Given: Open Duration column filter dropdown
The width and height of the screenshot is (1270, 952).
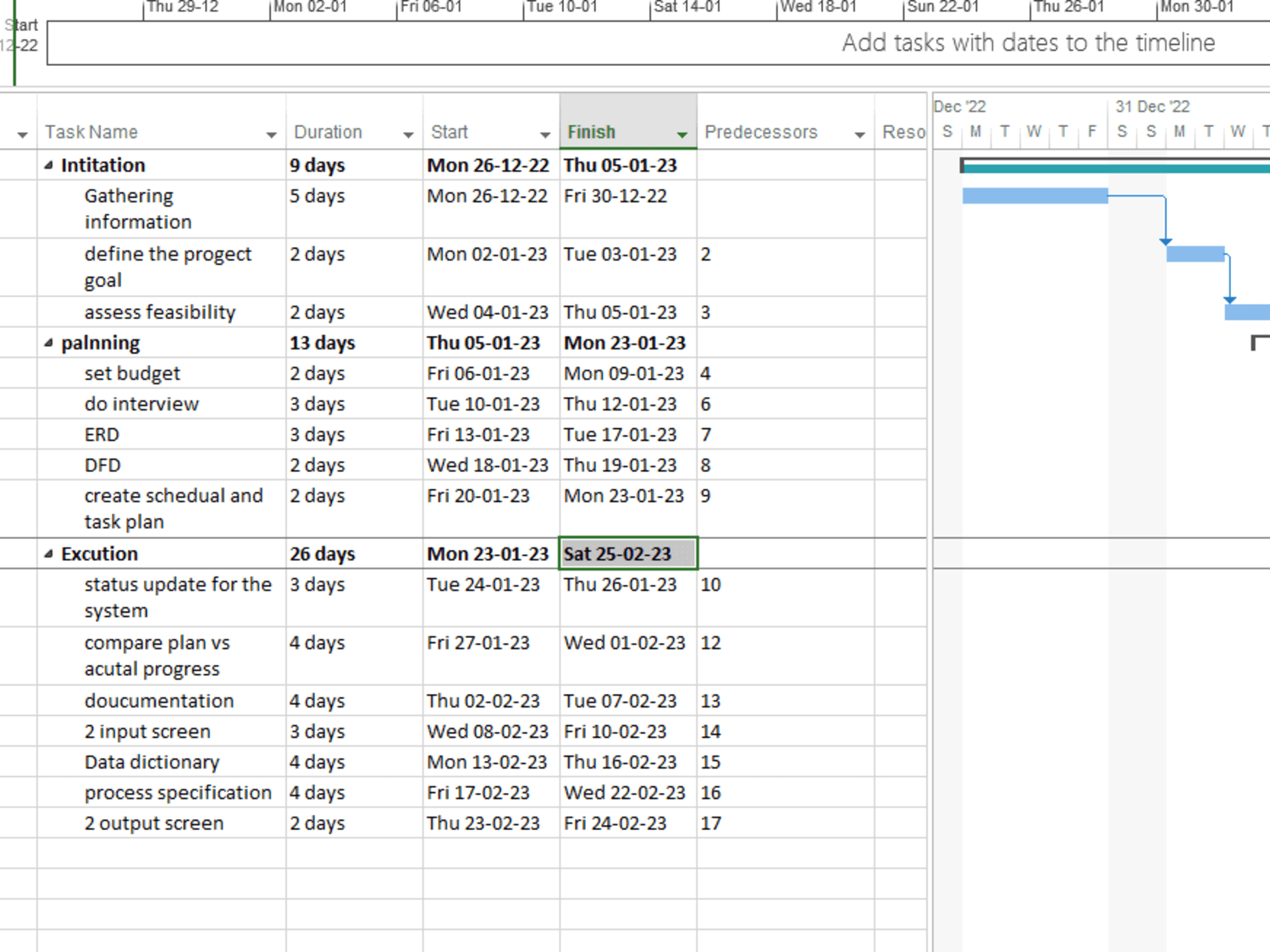Looking at the screenshot, I should tap(408, 135).
